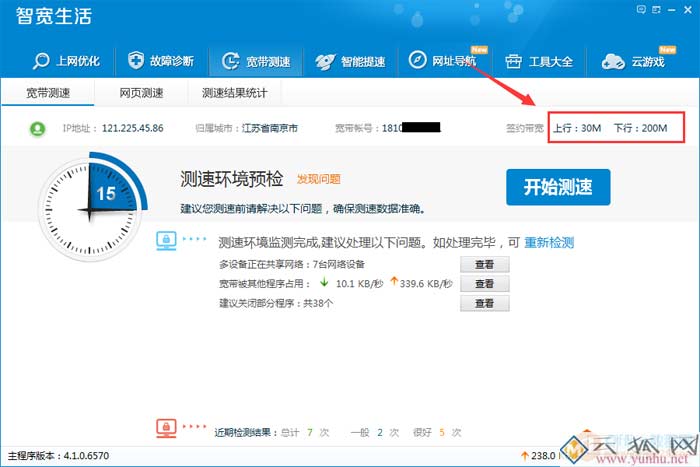Click the 10.1 KB/秒 download rate
Image resolution: width=700 pixels, height=467 pixels.
point(359,284)
